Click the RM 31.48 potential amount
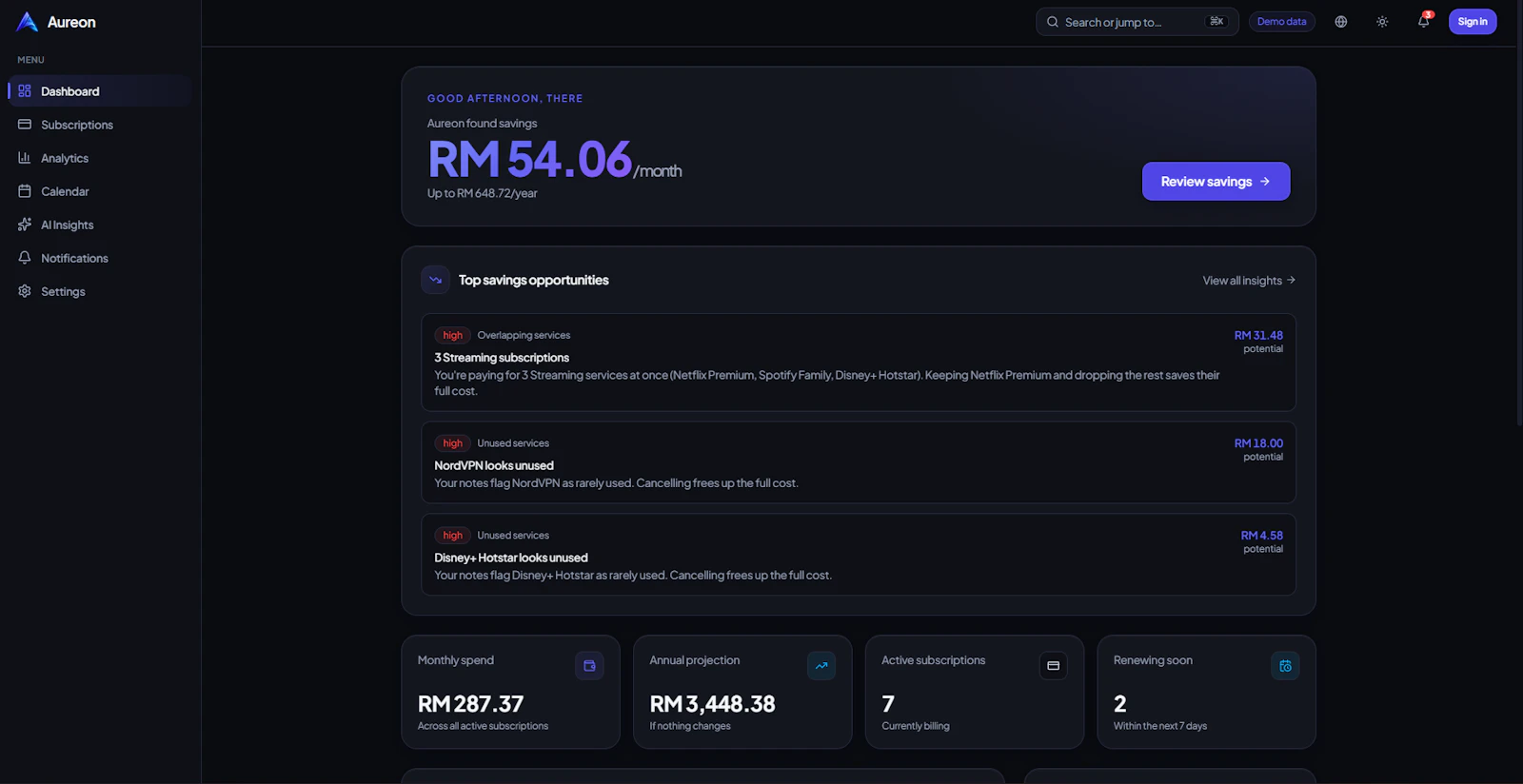 click(1258, 336)
